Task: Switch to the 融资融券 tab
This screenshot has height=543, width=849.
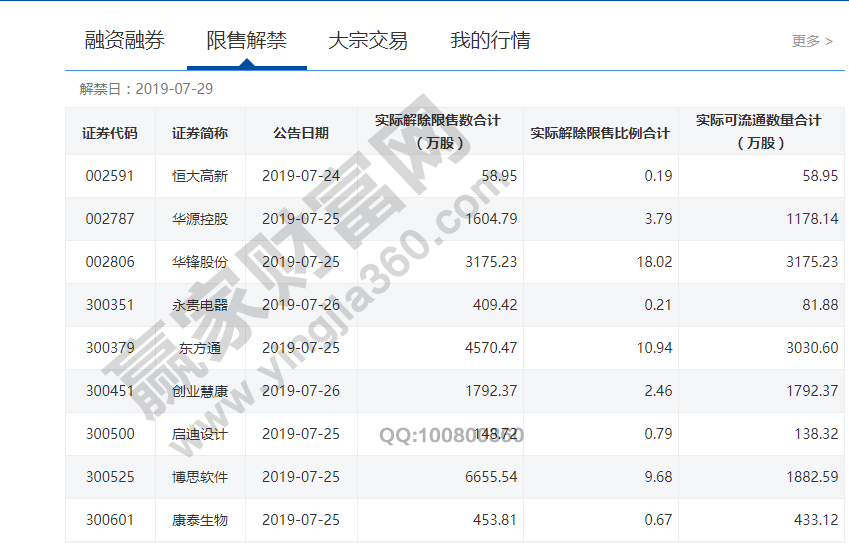Action: (125, 41)
